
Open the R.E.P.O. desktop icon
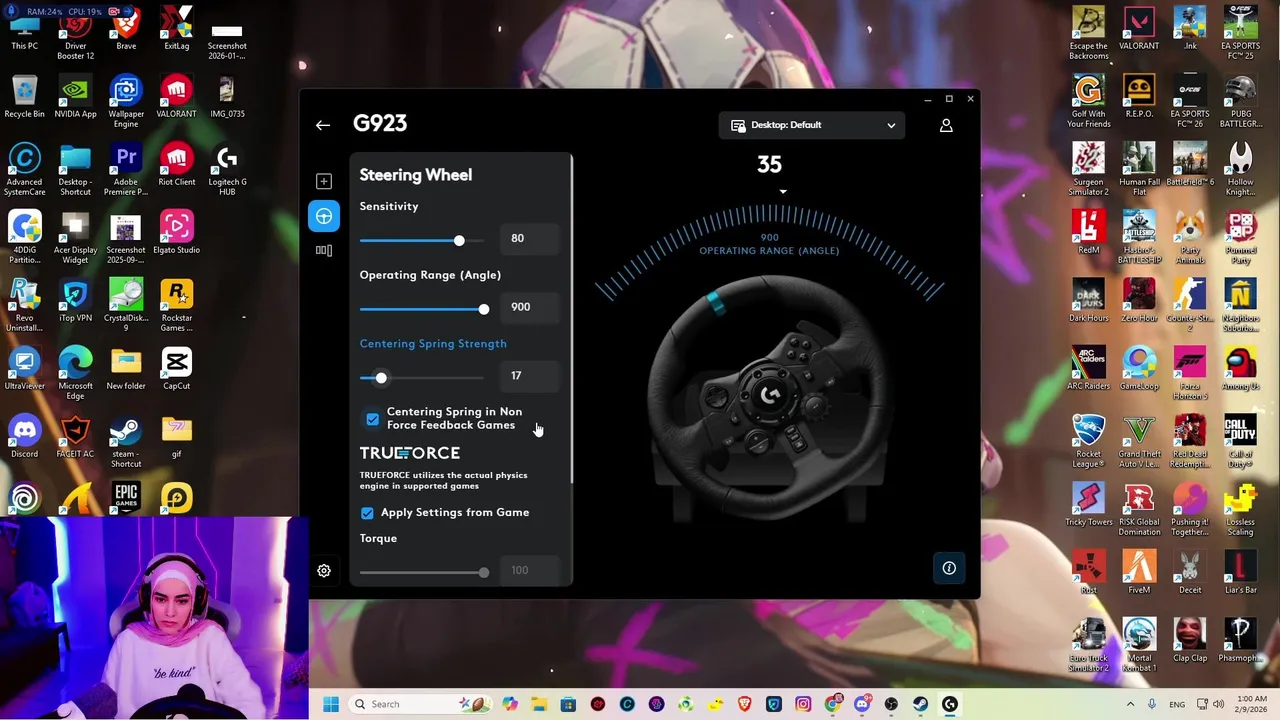[x=1139, y=97]
